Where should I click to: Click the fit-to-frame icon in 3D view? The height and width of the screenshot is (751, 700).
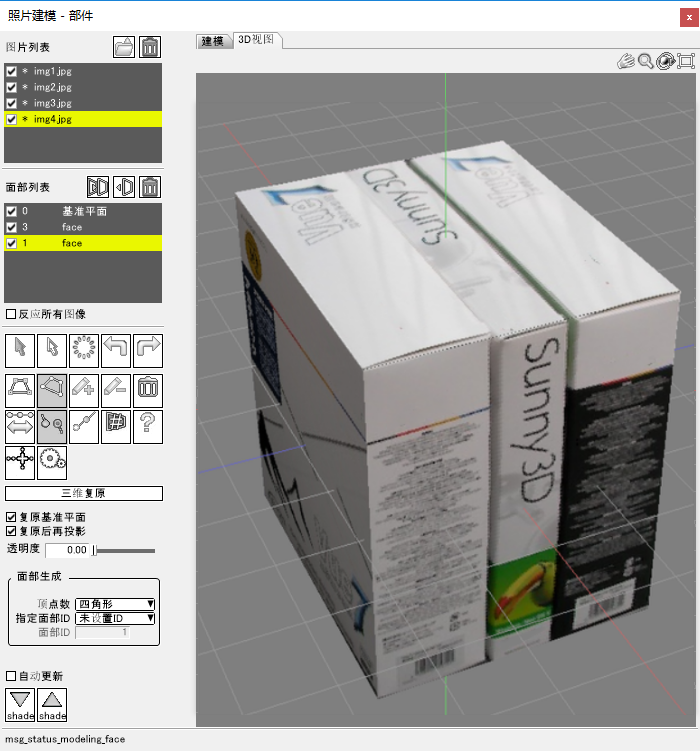686,61
